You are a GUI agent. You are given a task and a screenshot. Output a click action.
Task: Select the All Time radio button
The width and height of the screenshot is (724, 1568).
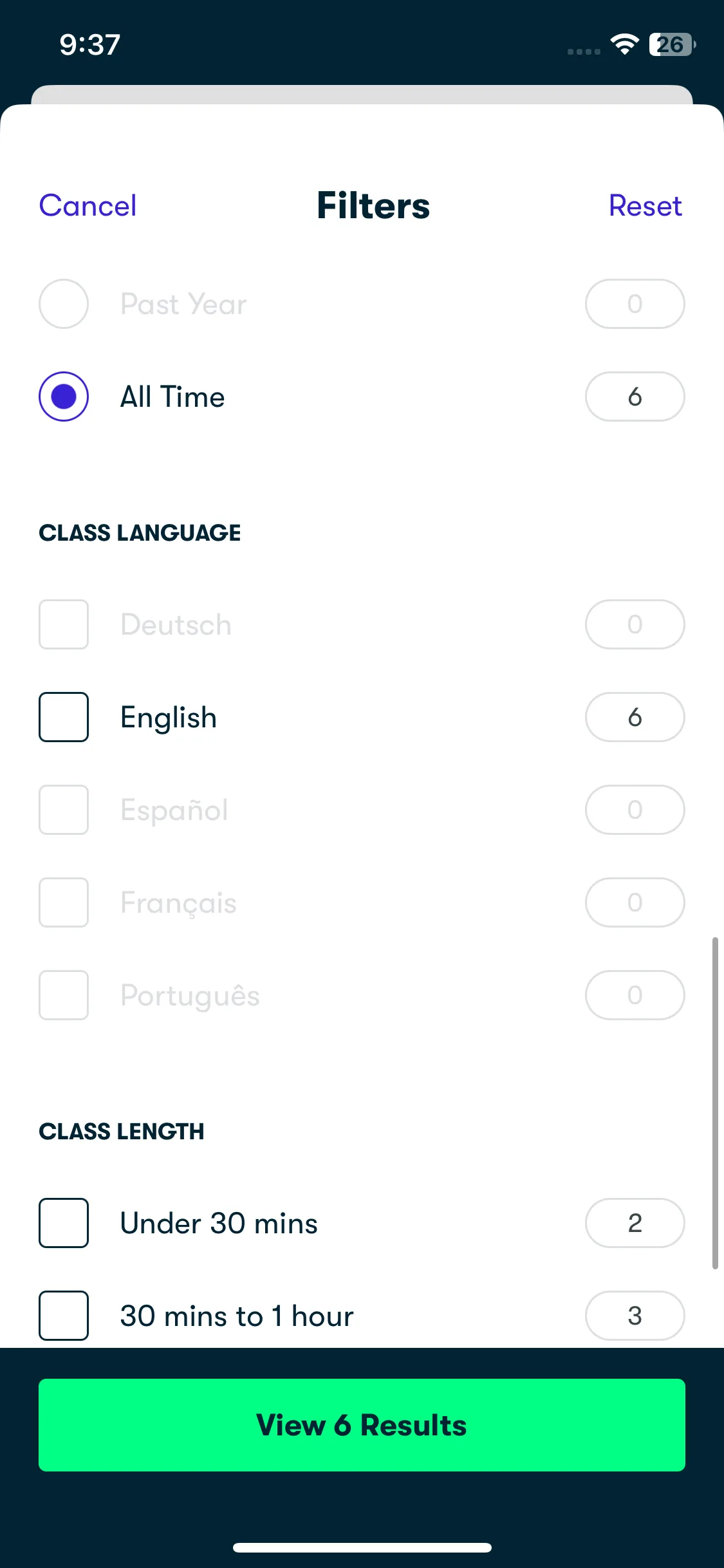point(64,397)
